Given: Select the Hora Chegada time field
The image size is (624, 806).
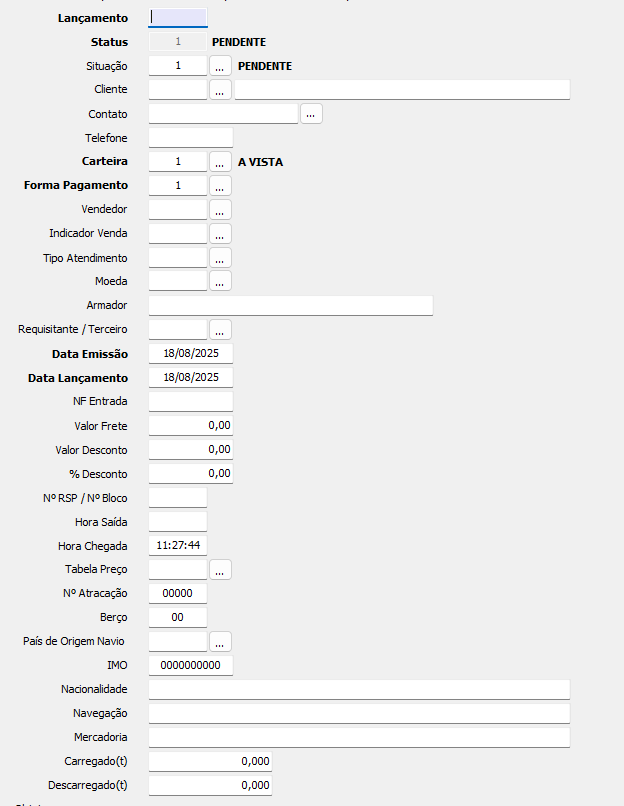Looking at the screenshot, I should (x=178, y=545).
